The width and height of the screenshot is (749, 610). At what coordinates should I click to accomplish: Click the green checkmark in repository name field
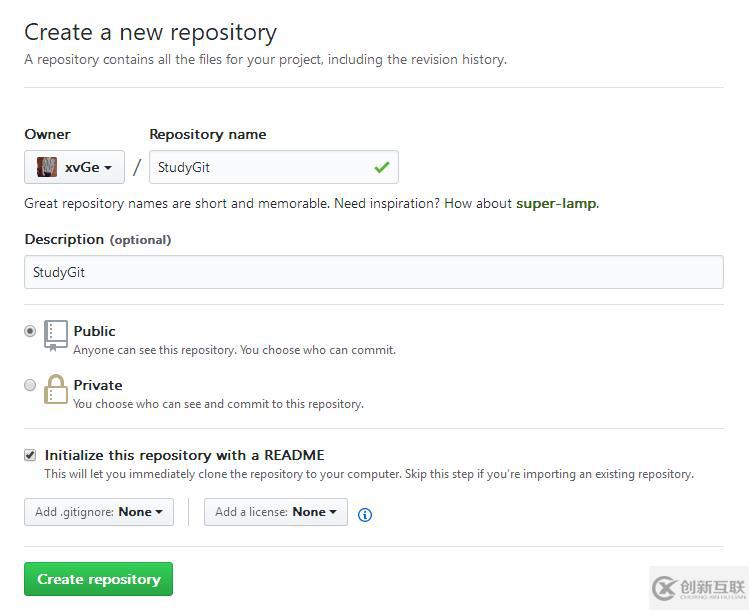click(x=381, y=167)
